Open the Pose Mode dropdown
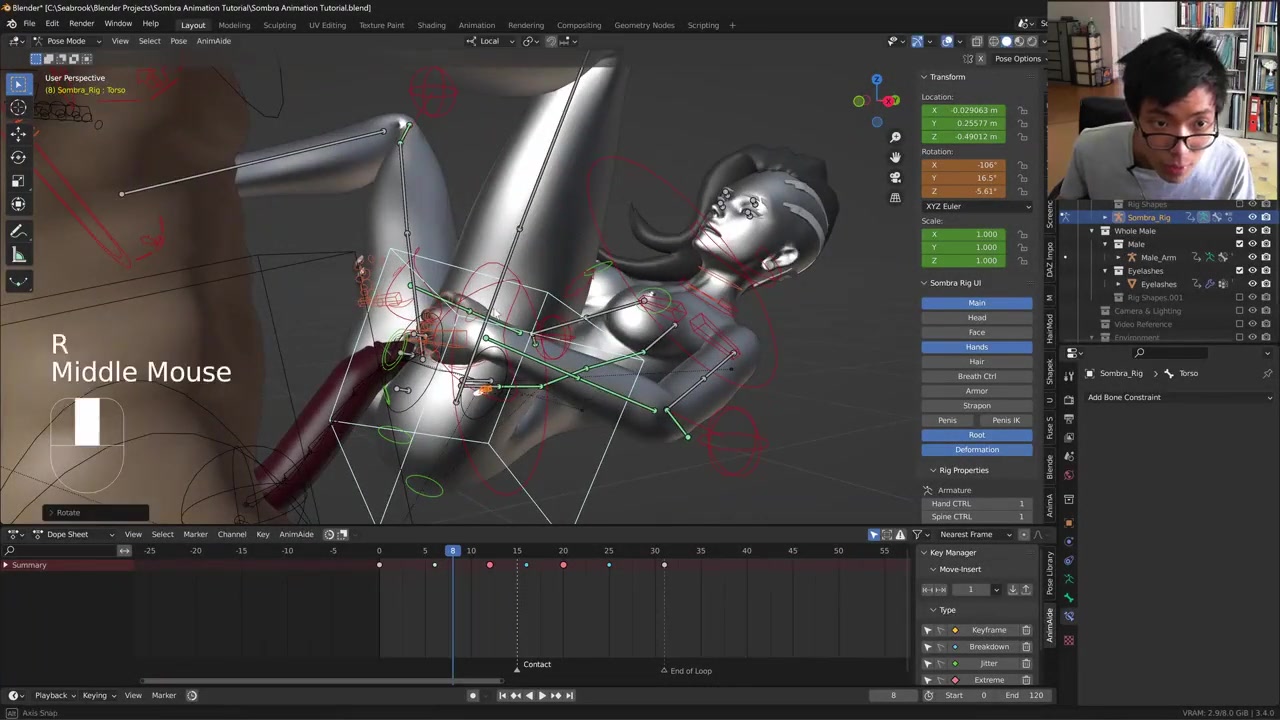 pos(66,41)
